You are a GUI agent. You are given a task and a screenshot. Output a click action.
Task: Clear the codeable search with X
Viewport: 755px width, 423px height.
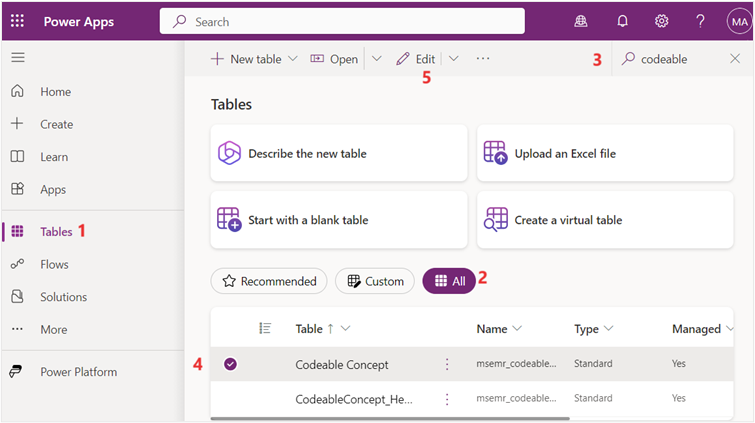point(735,59)
